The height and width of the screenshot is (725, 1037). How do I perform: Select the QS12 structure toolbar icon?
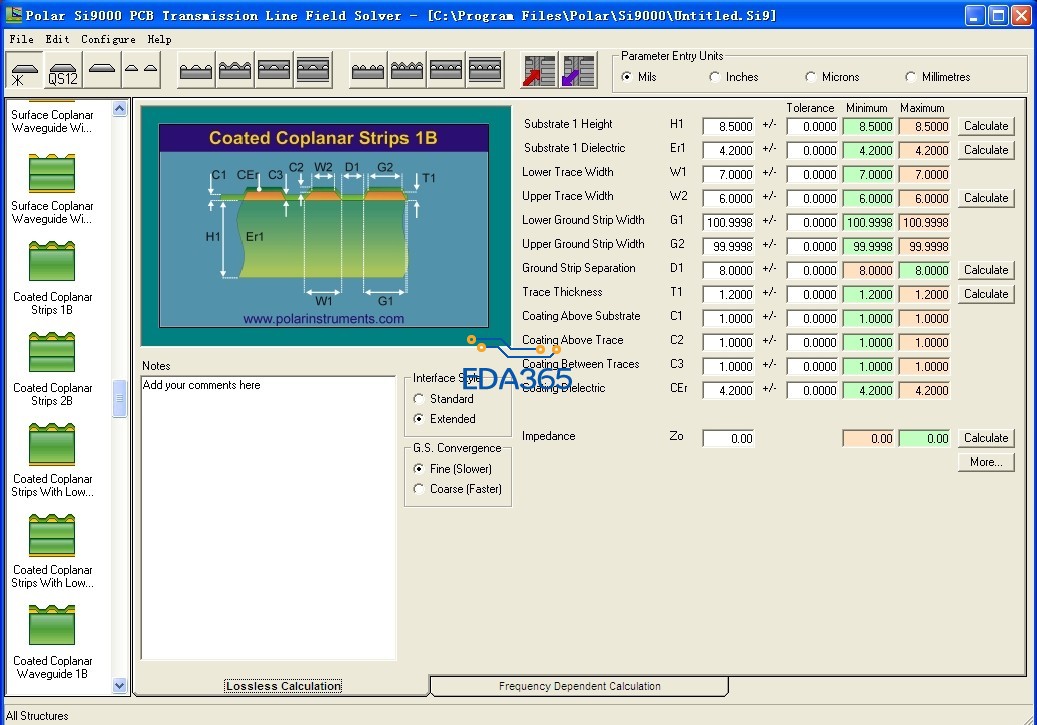point(63,71)
